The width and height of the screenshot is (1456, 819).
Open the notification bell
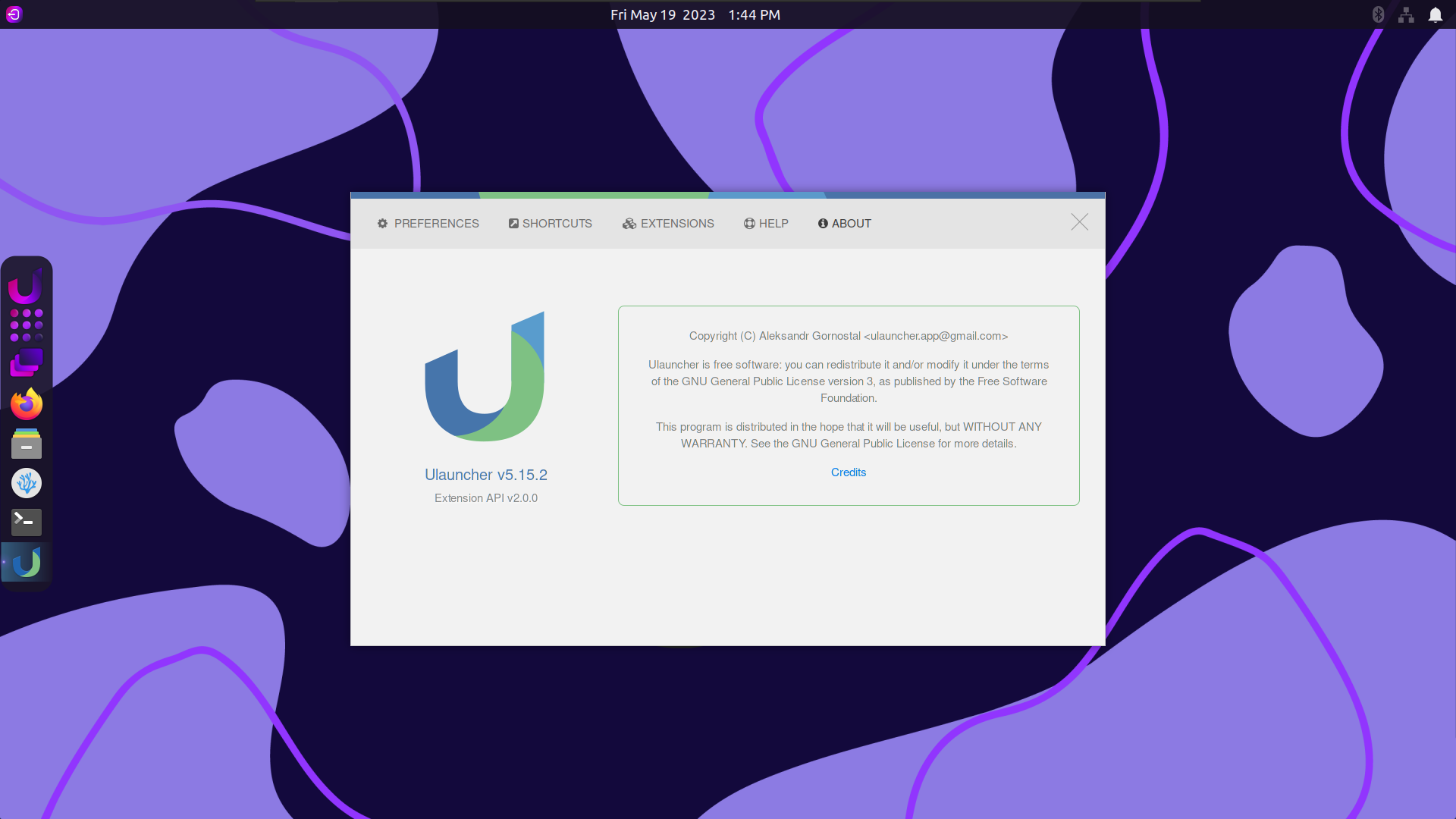coord(1436,14)
